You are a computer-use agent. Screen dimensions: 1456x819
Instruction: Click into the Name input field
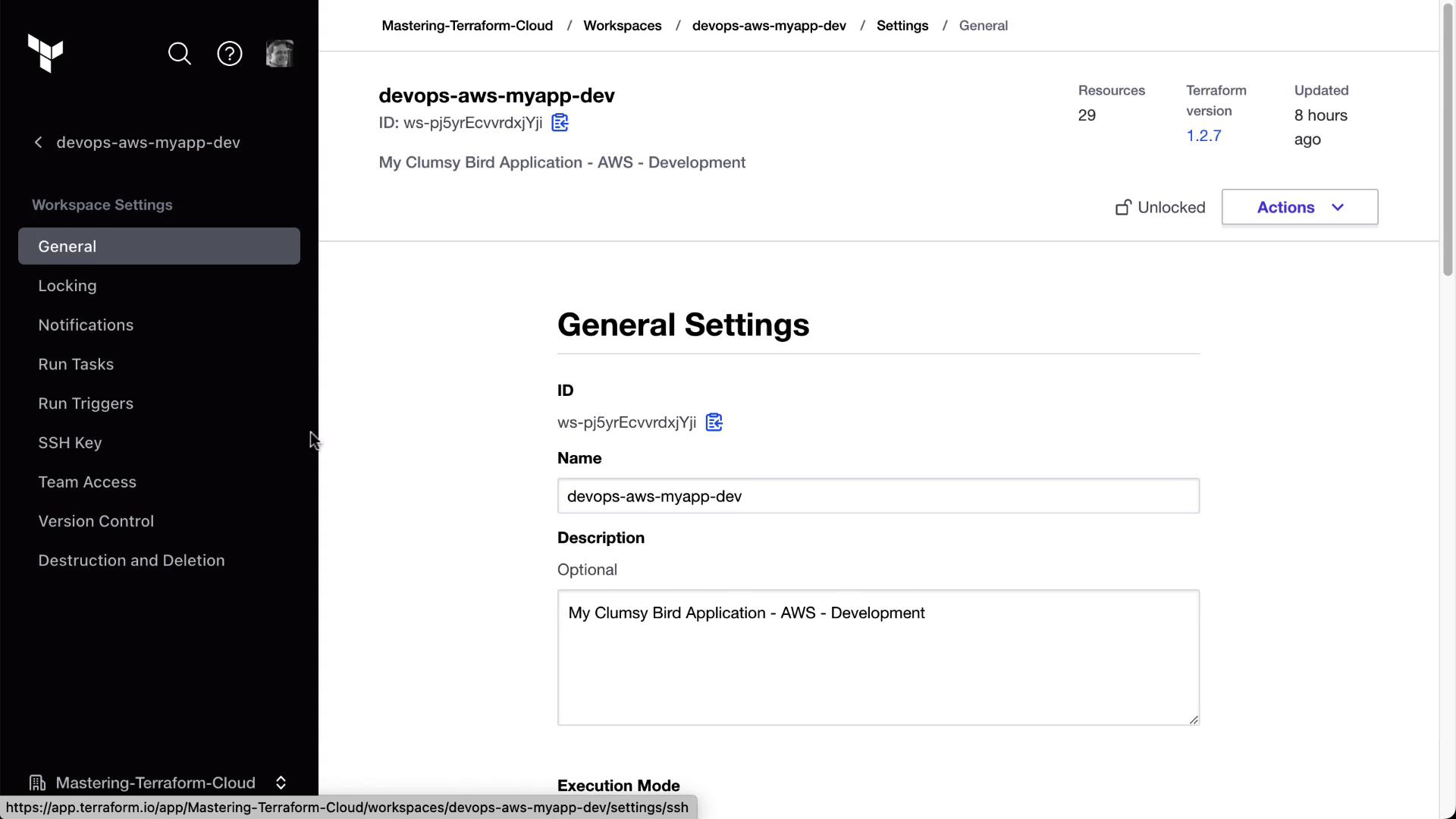point(877,496)
